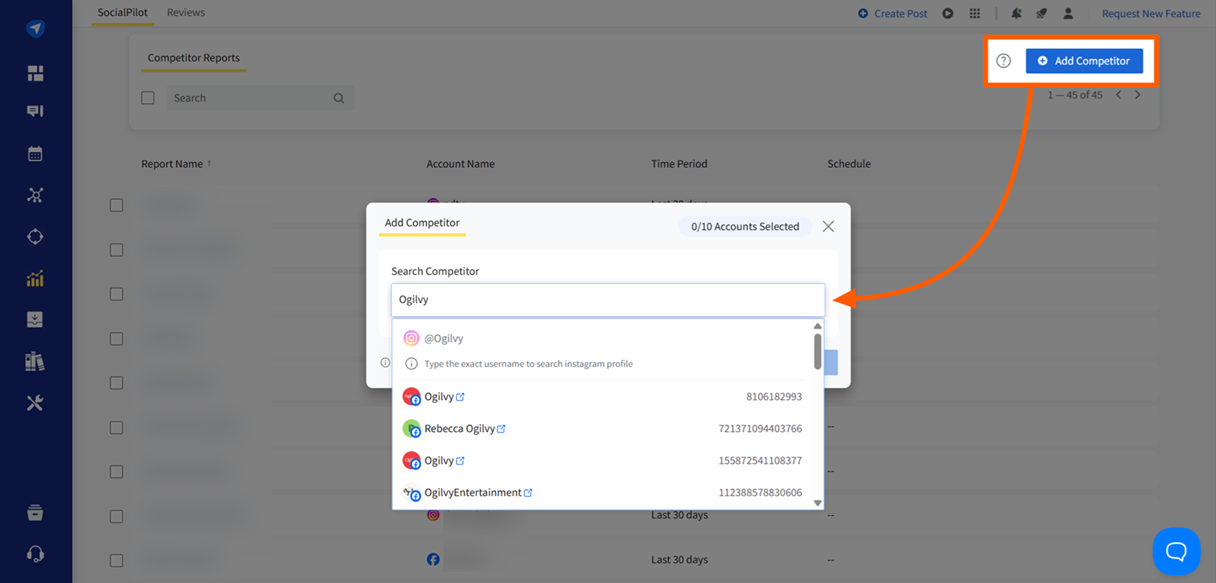
Task: Click the Search Competitor input field
Action: pyautogui.click(x=608, y=300)
